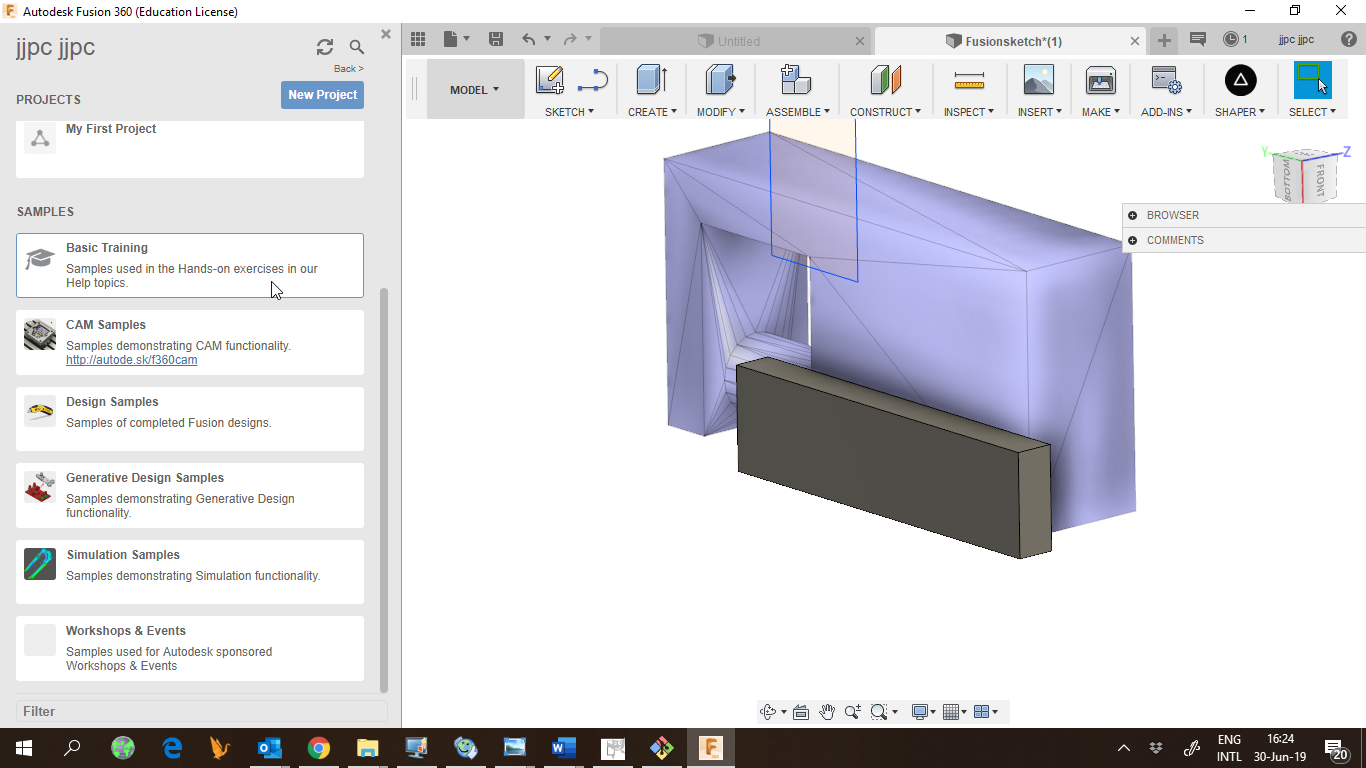The width and height of the screenshot is (1366, 768).
Task: Switch to the Fusionsketch*(1) tab
Action: point(1010,41)
